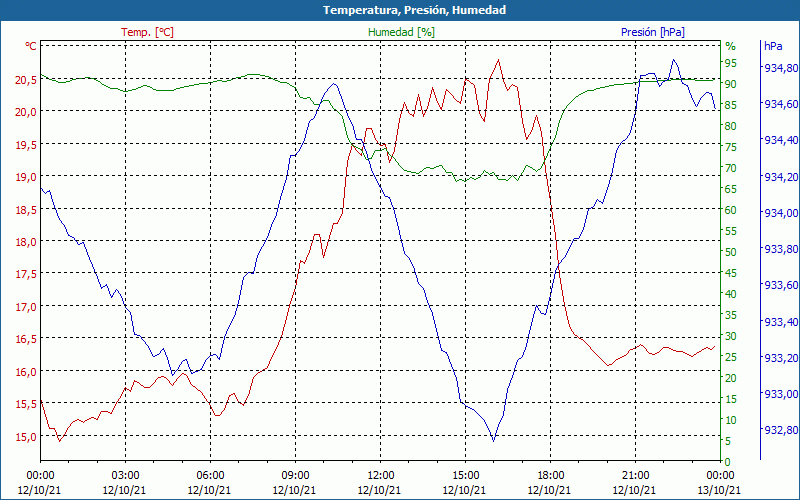Click the humidity axis value '50'
This screenshot has height=500, width=800.
click(731, 252)
